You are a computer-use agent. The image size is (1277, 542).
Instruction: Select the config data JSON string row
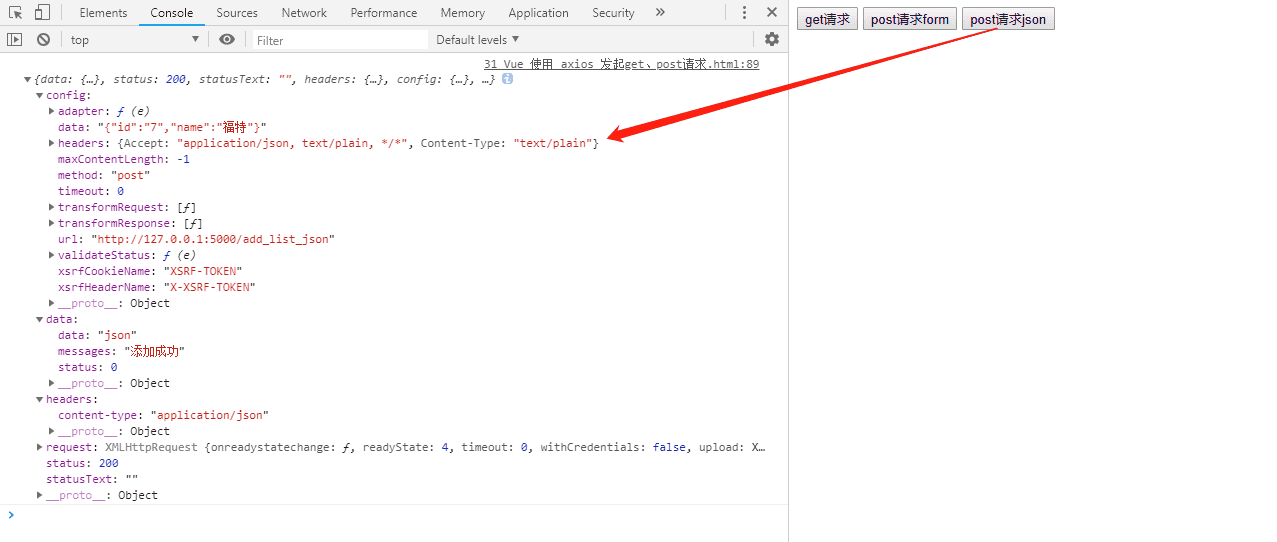tap(162, 127)
